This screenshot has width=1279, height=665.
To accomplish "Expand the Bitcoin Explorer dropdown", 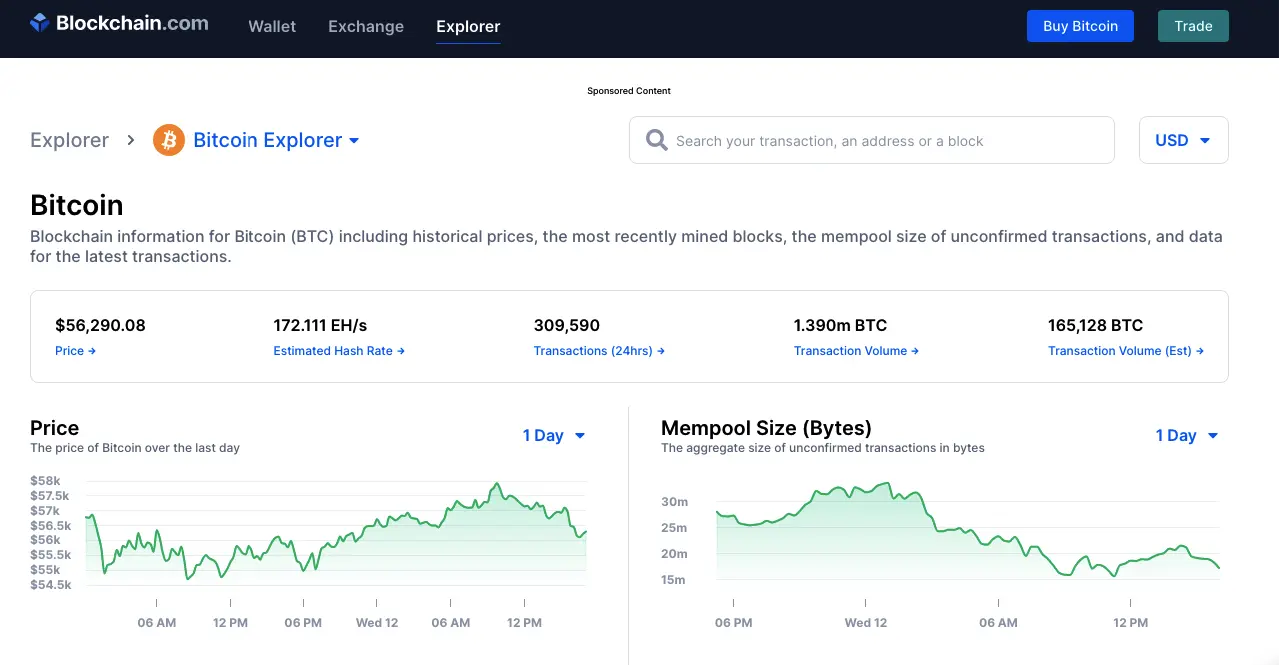I will [x=276, y=140].
